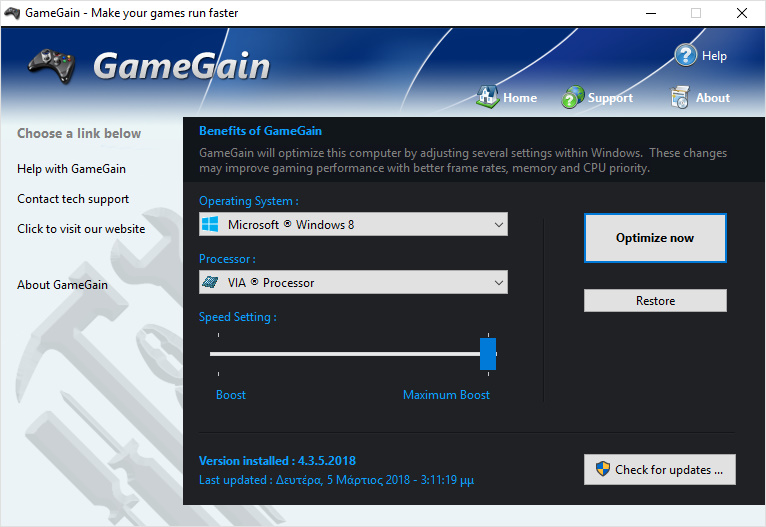Go to Home page label
Image resolution: width=766 pixels, height=527 pixels.
pyautogui.click(x=520, y=98)
